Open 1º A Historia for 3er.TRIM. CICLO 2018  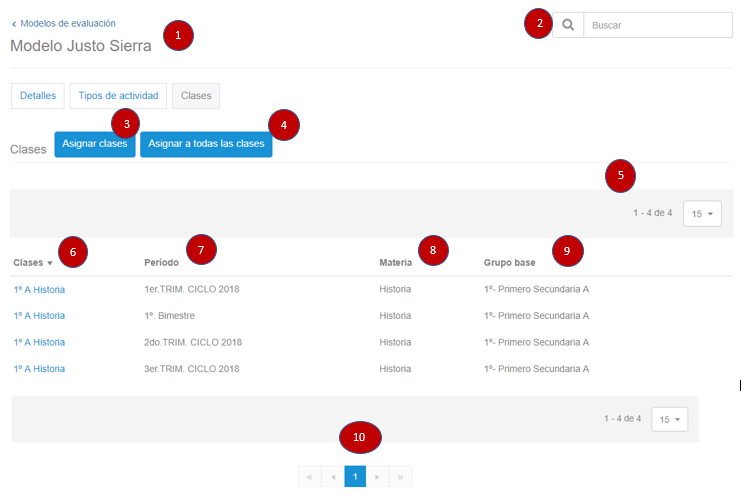39,369
